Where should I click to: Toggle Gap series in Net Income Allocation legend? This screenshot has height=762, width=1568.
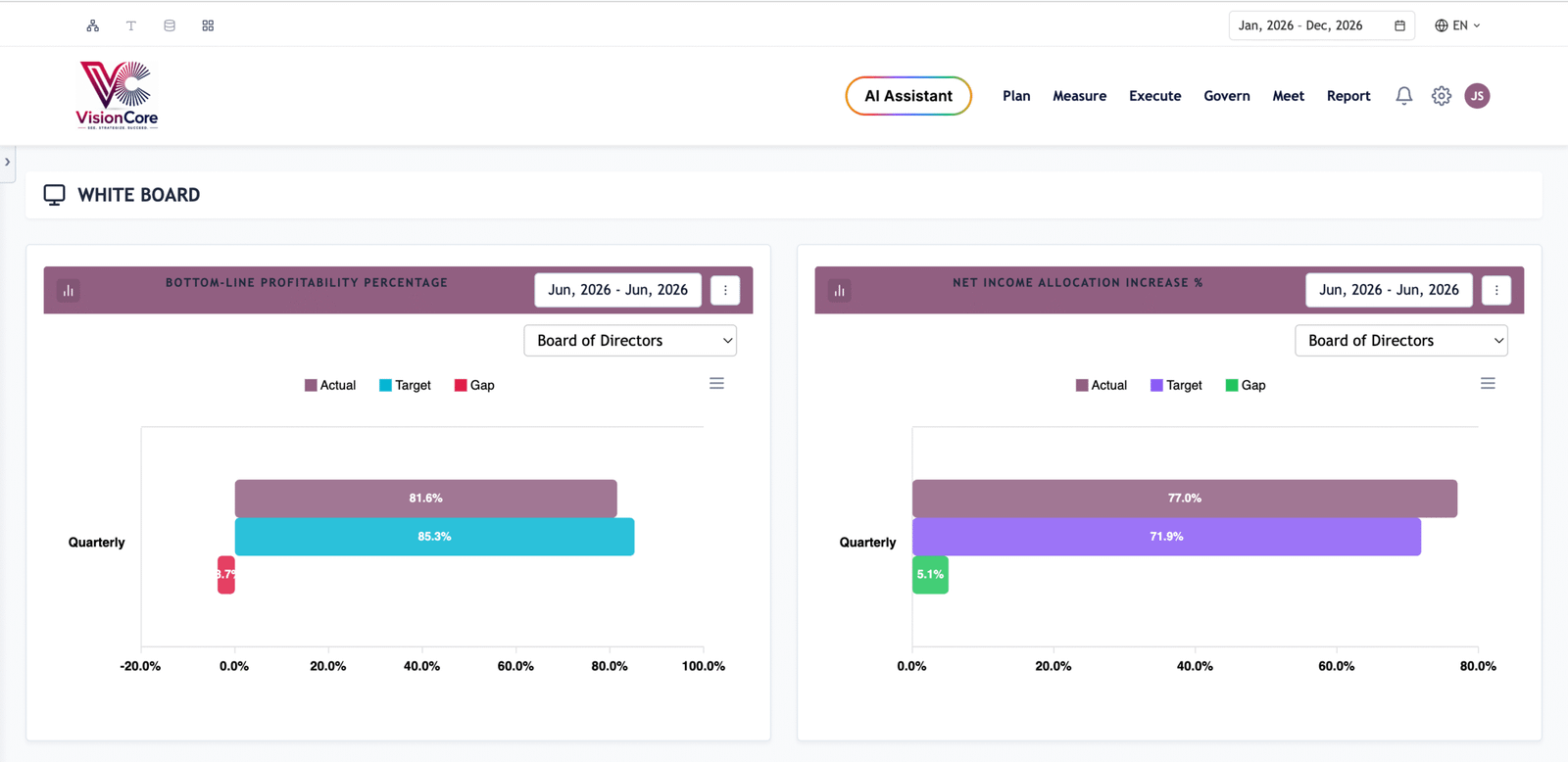(1246, 386)
